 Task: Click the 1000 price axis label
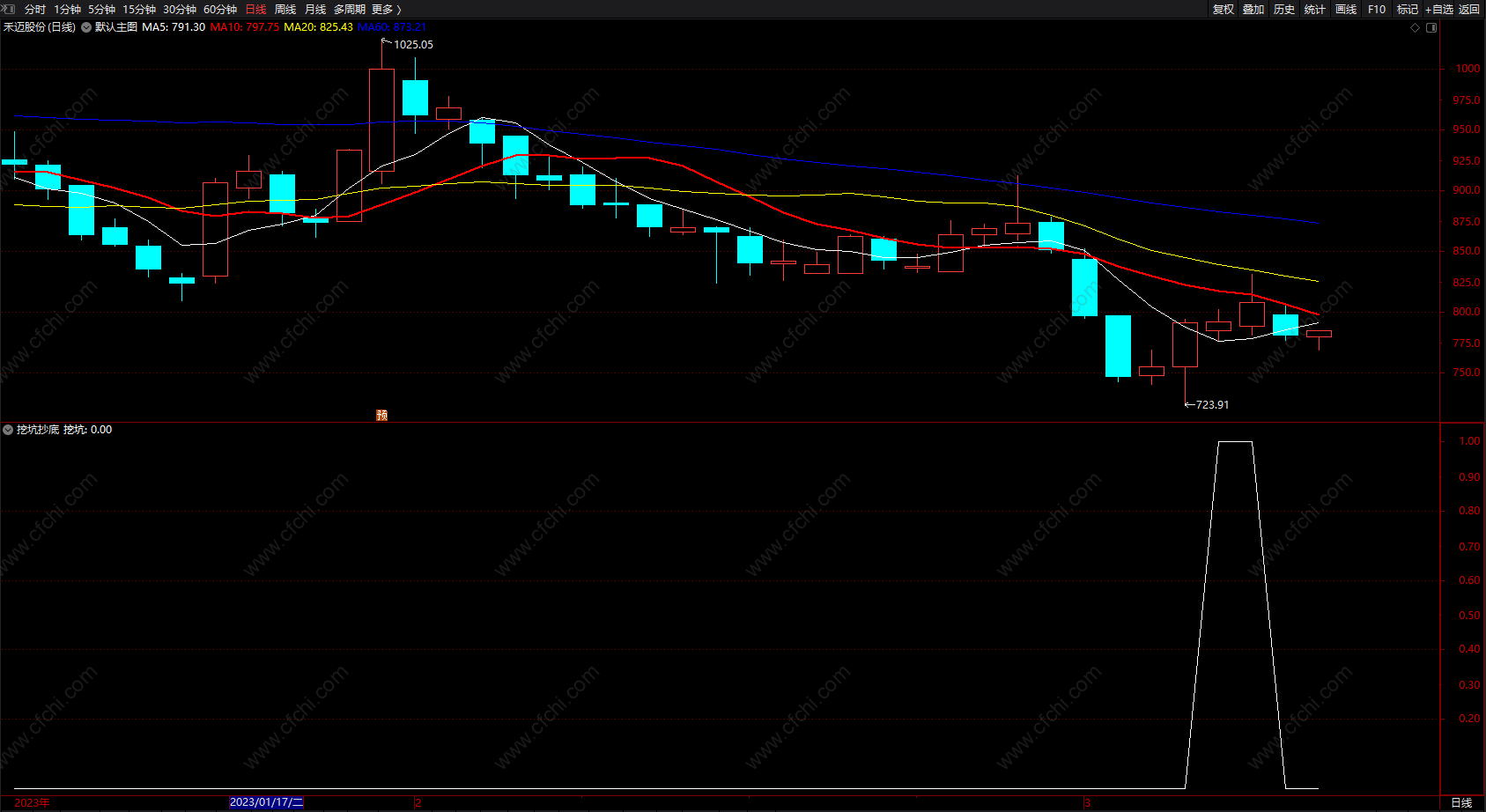[x=1468, y=69]
